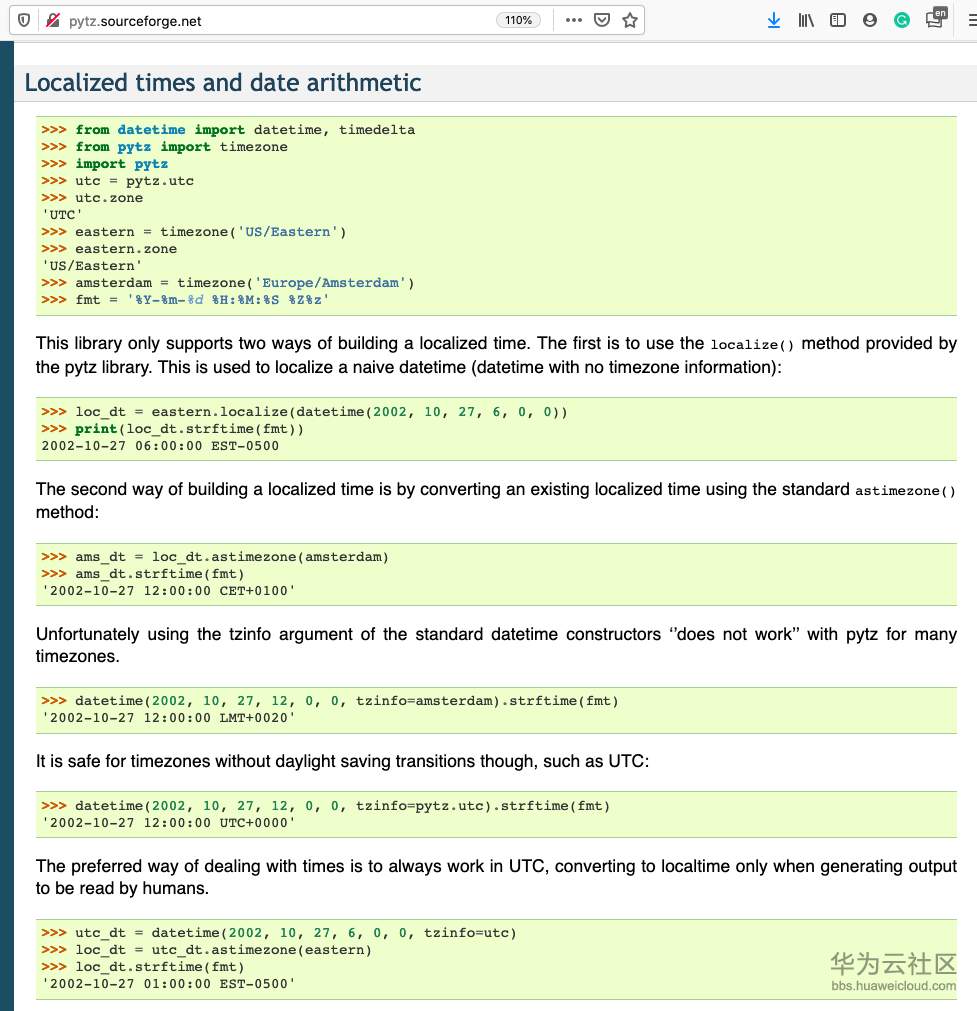Click the 'loc_dt = utc_dt.astimezone(eastern)' line
Image resolution: width=977 pixels, height=1011 pixels.
pyautogui.click(x=206, y=950)
